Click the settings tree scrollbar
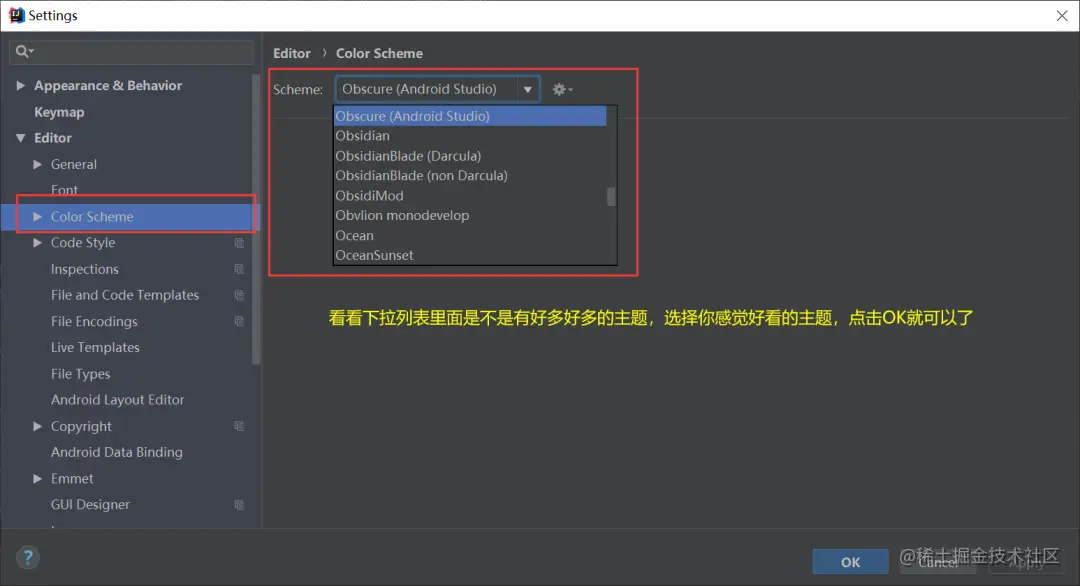Image resolution: width=1080 pixels, height=586 pixels. pyautogui.click(x=257, y=219)
